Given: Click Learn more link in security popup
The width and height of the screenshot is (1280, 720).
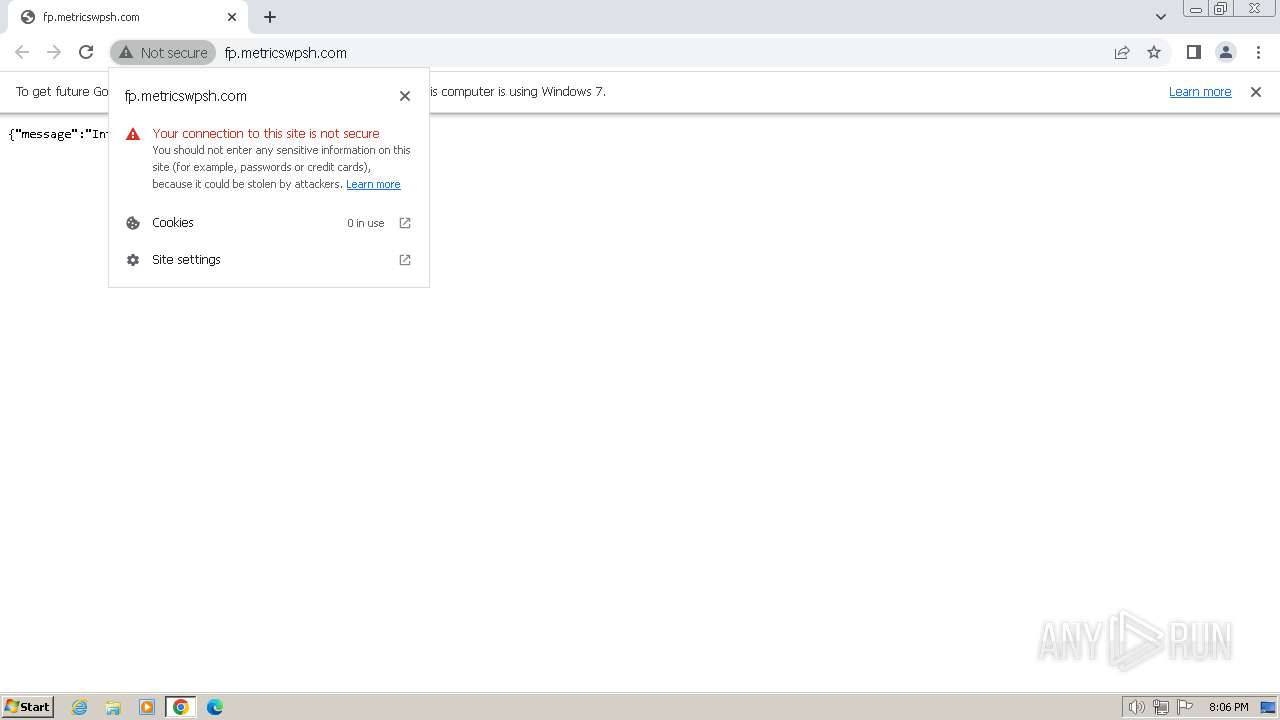Looking at the screenshot, I should (x=373, y=184).
